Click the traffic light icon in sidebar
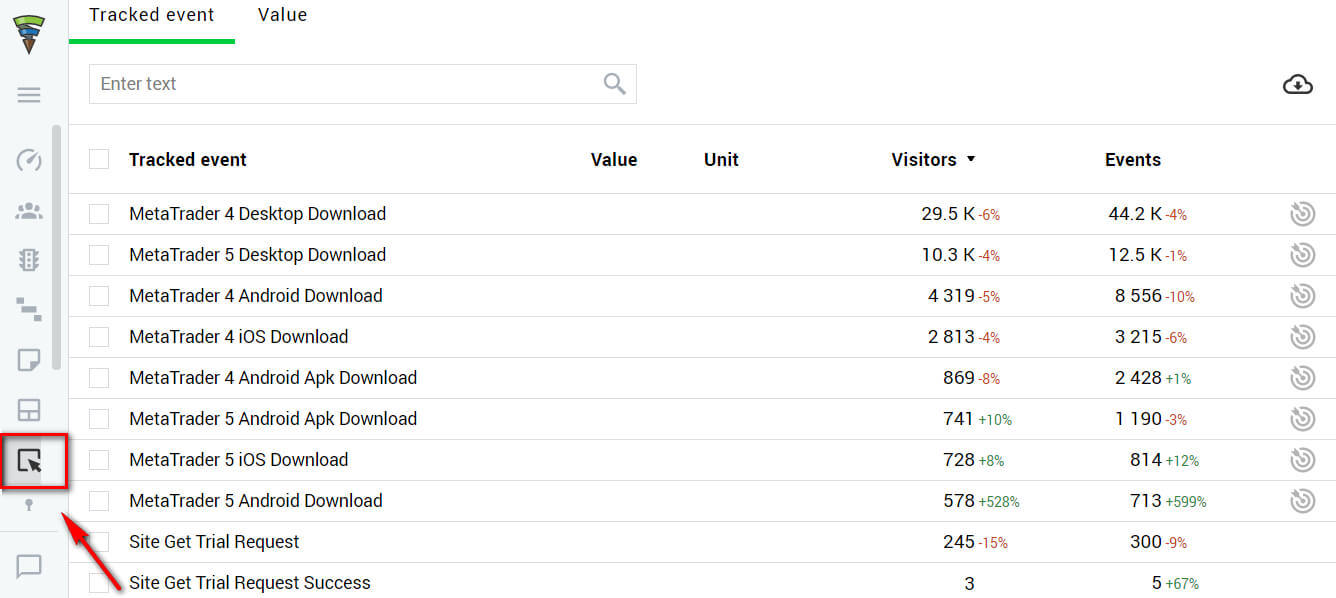Viewport: 1336px width, 598px height. (29, 260)
